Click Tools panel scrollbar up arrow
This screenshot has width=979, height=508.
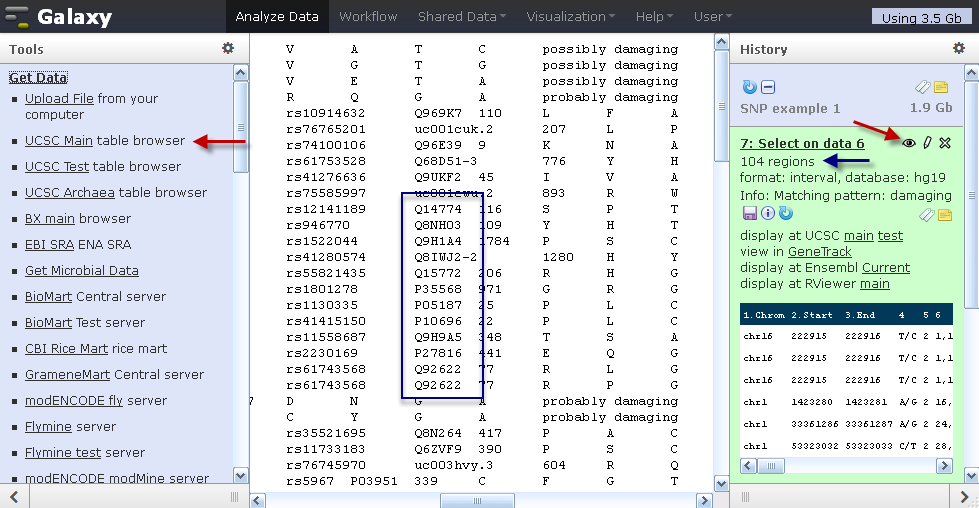240,73
